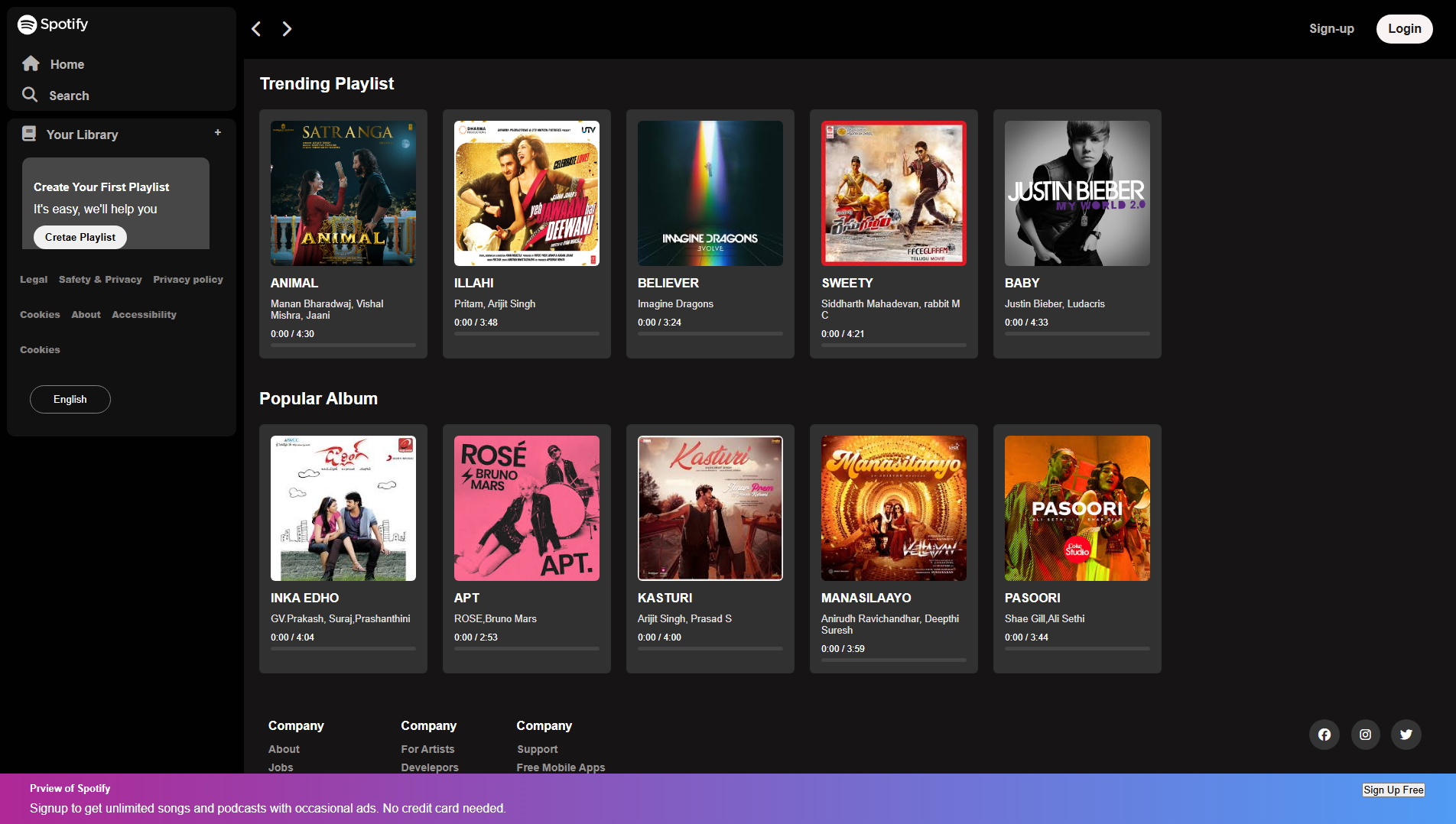Select the ILLAHI album cover
Screen dimensions: 1456x824
(527, 193)
